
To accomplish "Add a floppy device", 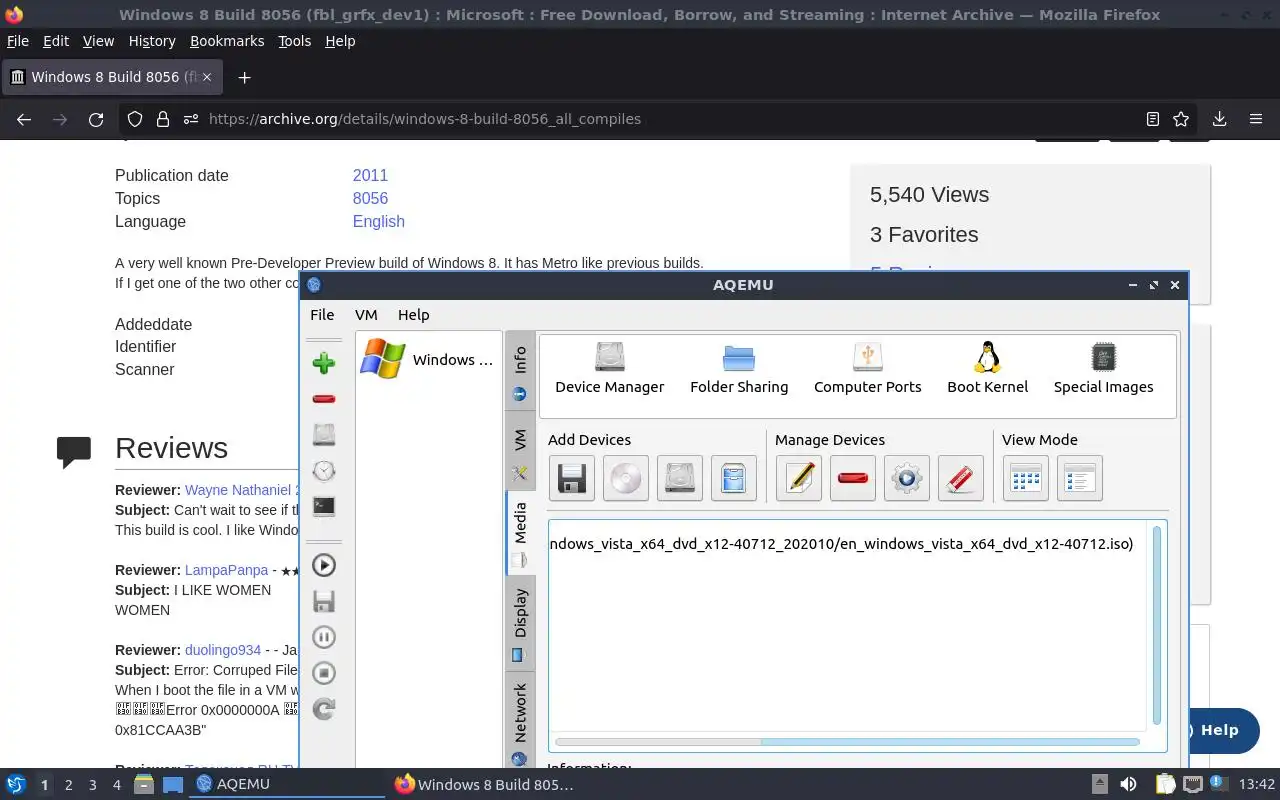I will pos(572,478).
